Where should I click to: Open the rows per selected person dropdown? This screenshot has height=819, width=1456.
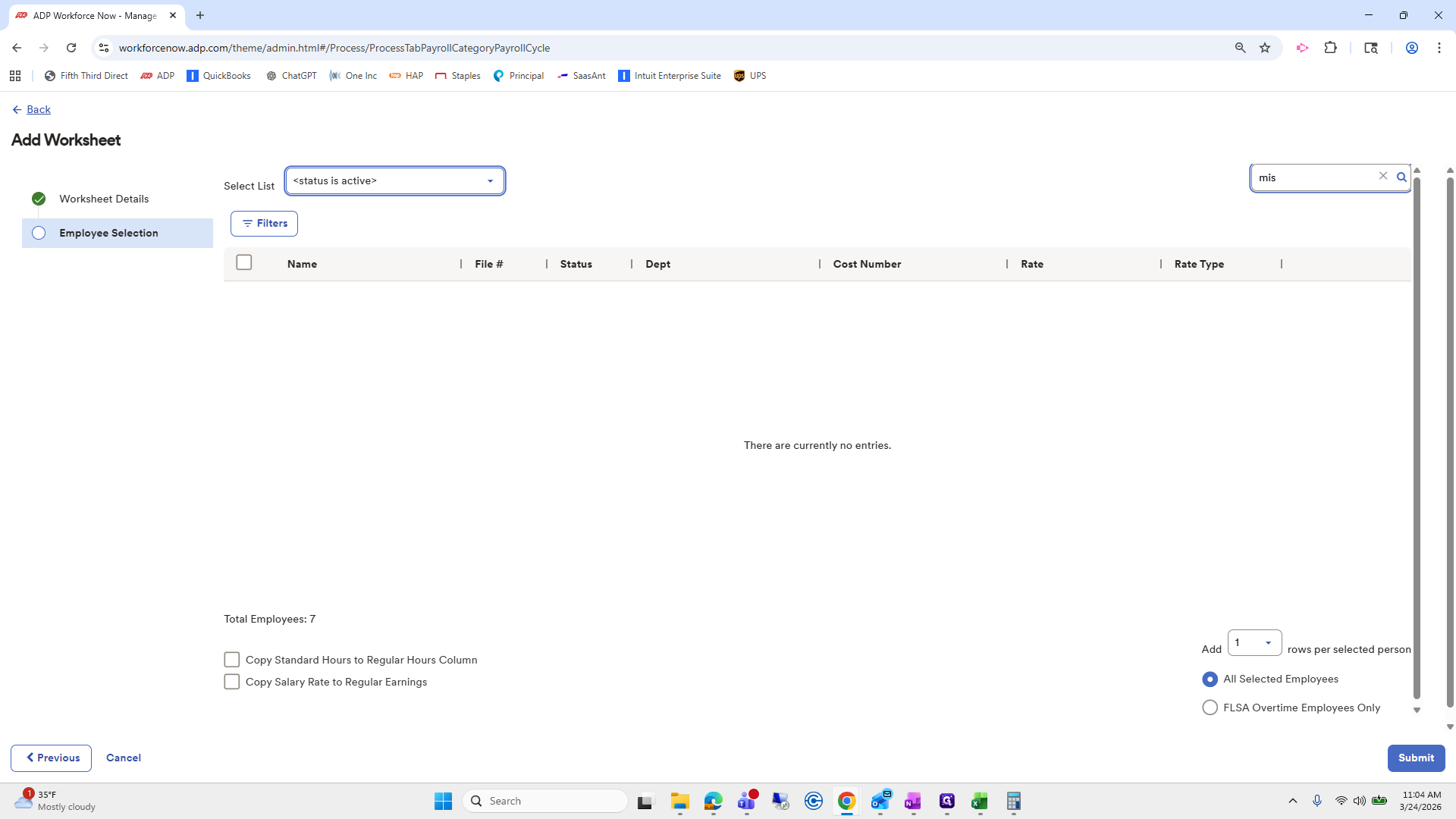pos(1254,643)
